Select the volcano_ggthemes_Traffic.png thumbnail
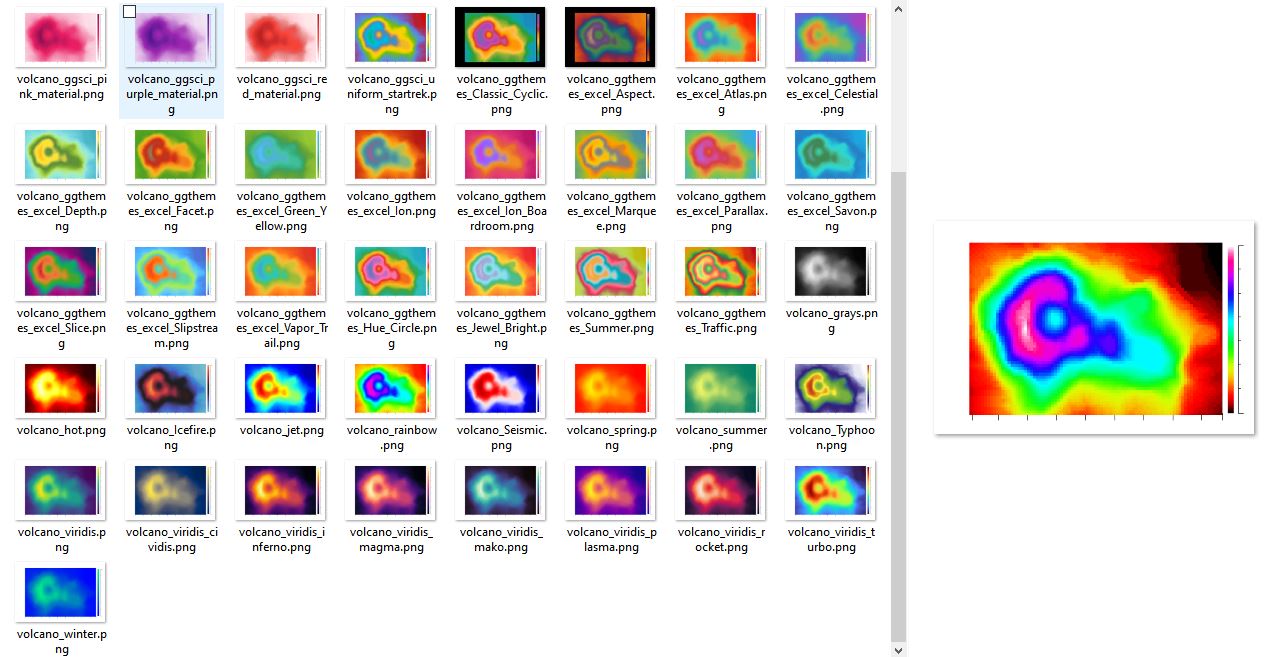This screenshot has height=657, width=1269. (720, 271)
